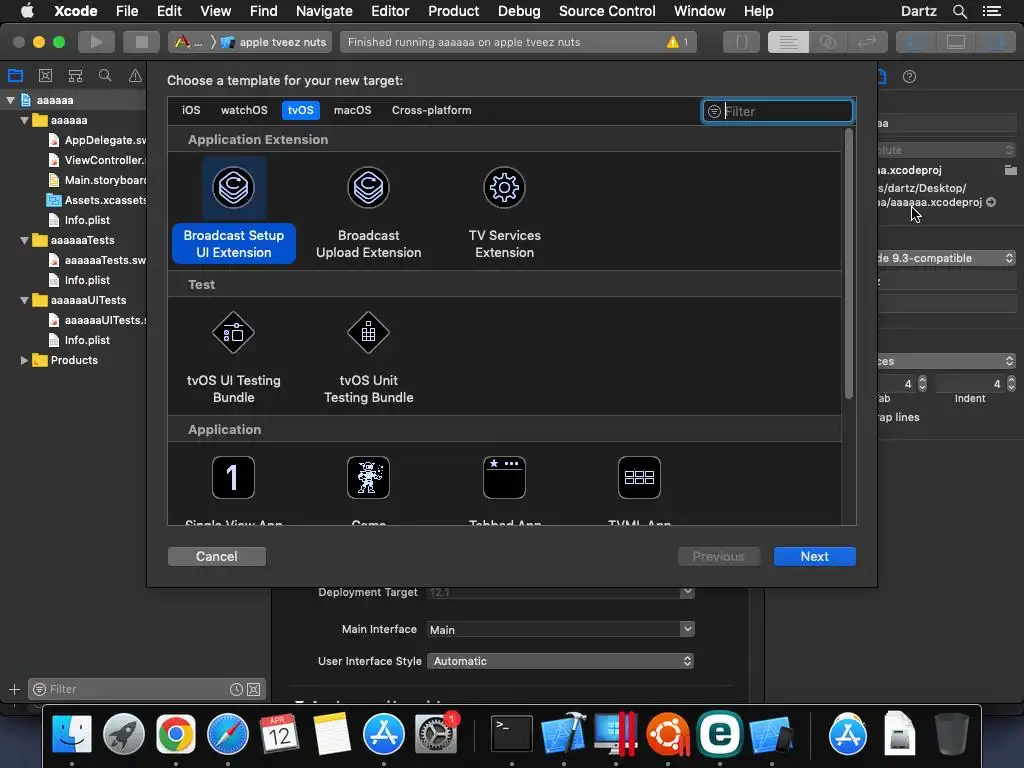Pick the Tabbed App template icon

tap(504, 477)
